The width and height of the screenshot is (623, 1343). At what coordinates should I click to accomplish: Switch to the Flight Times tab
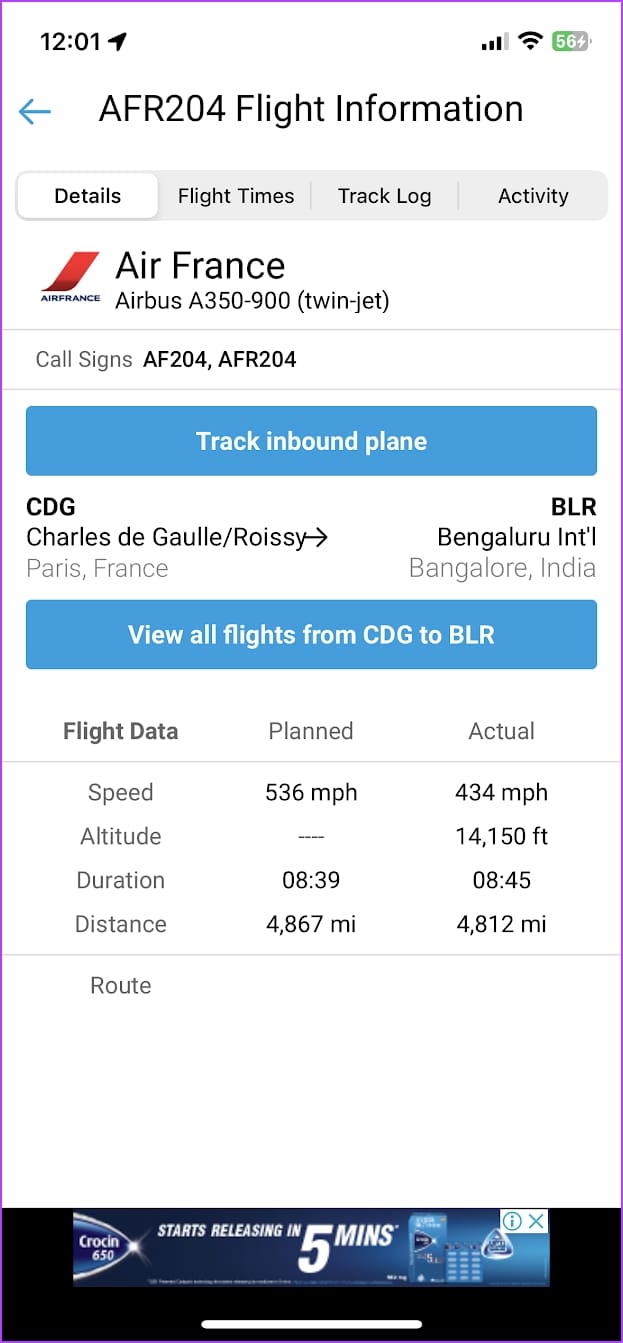click(x=236, y=196)
